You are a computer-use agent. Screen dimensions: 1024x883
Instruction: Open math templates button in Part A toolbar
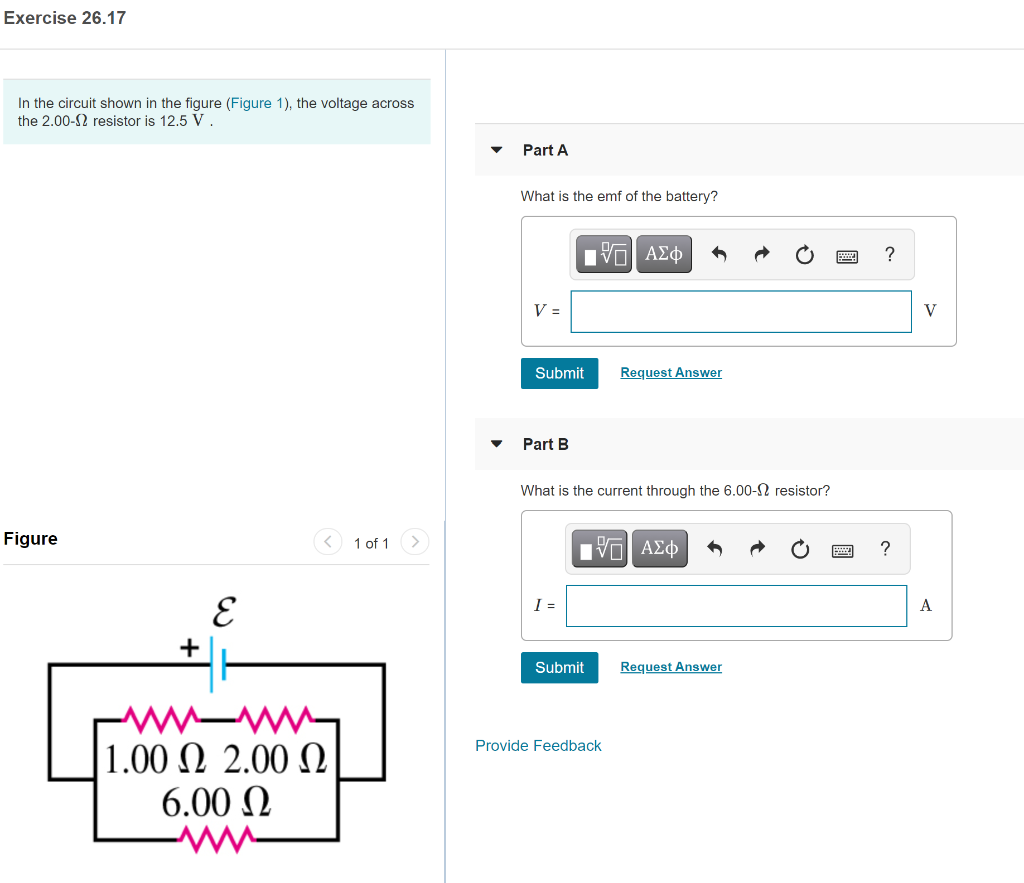[x=603, y=254]
